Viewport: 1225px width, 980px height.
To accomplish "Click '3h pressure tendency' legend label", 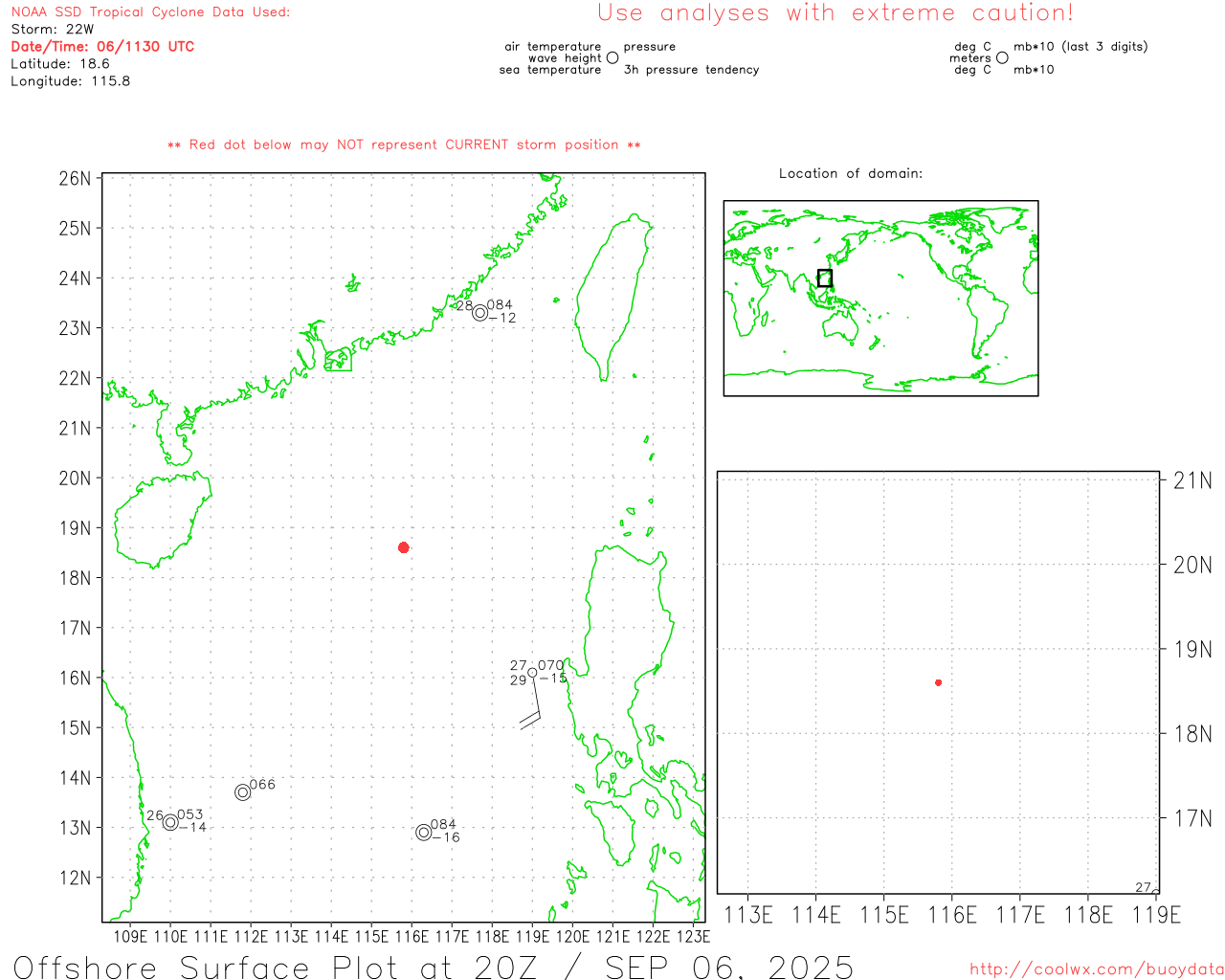I will (x=691, y=69).
